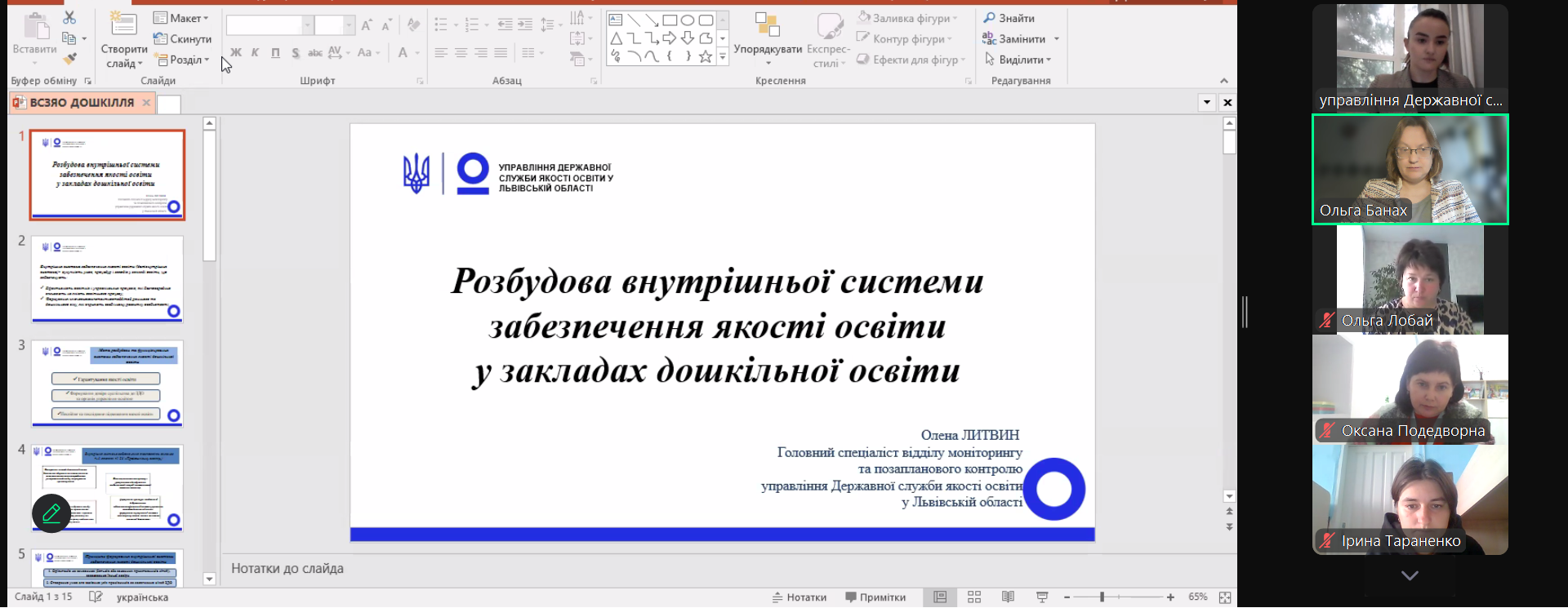Image resolution: width=1568 pixels, height=608 pixels.
Task: Click the empty tab beside the document tab
Action: point(168,104)
